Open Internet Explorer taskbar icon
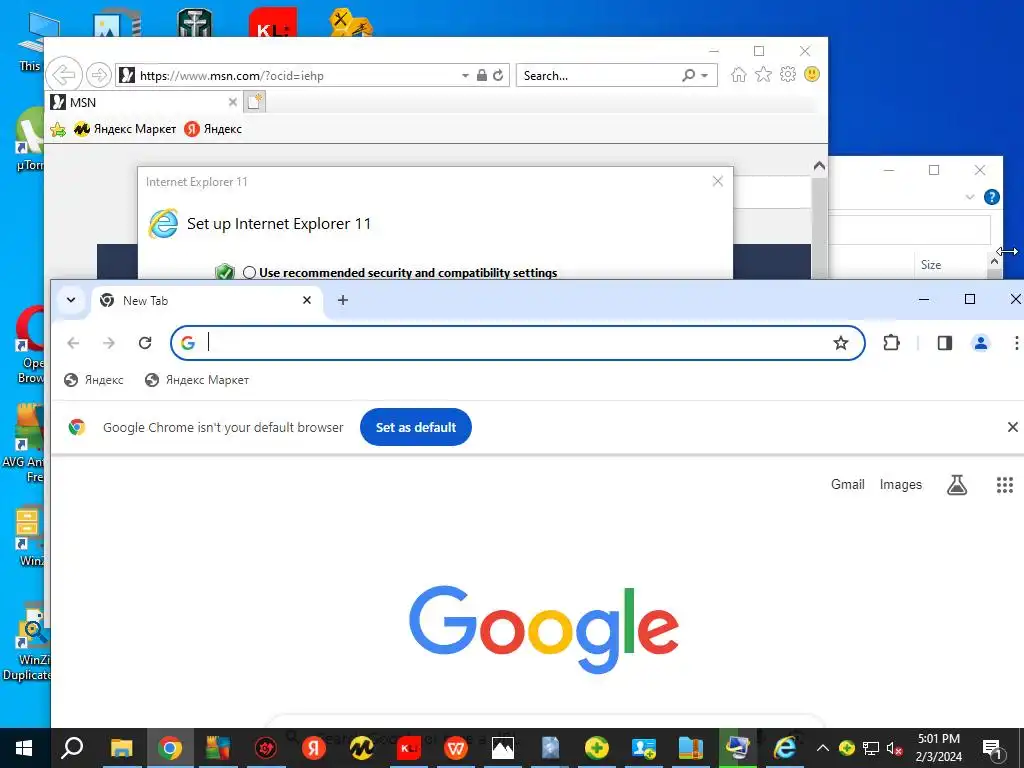Image resolution: width=1024 pixels, height=768 pixels. [x=785, y=748]
